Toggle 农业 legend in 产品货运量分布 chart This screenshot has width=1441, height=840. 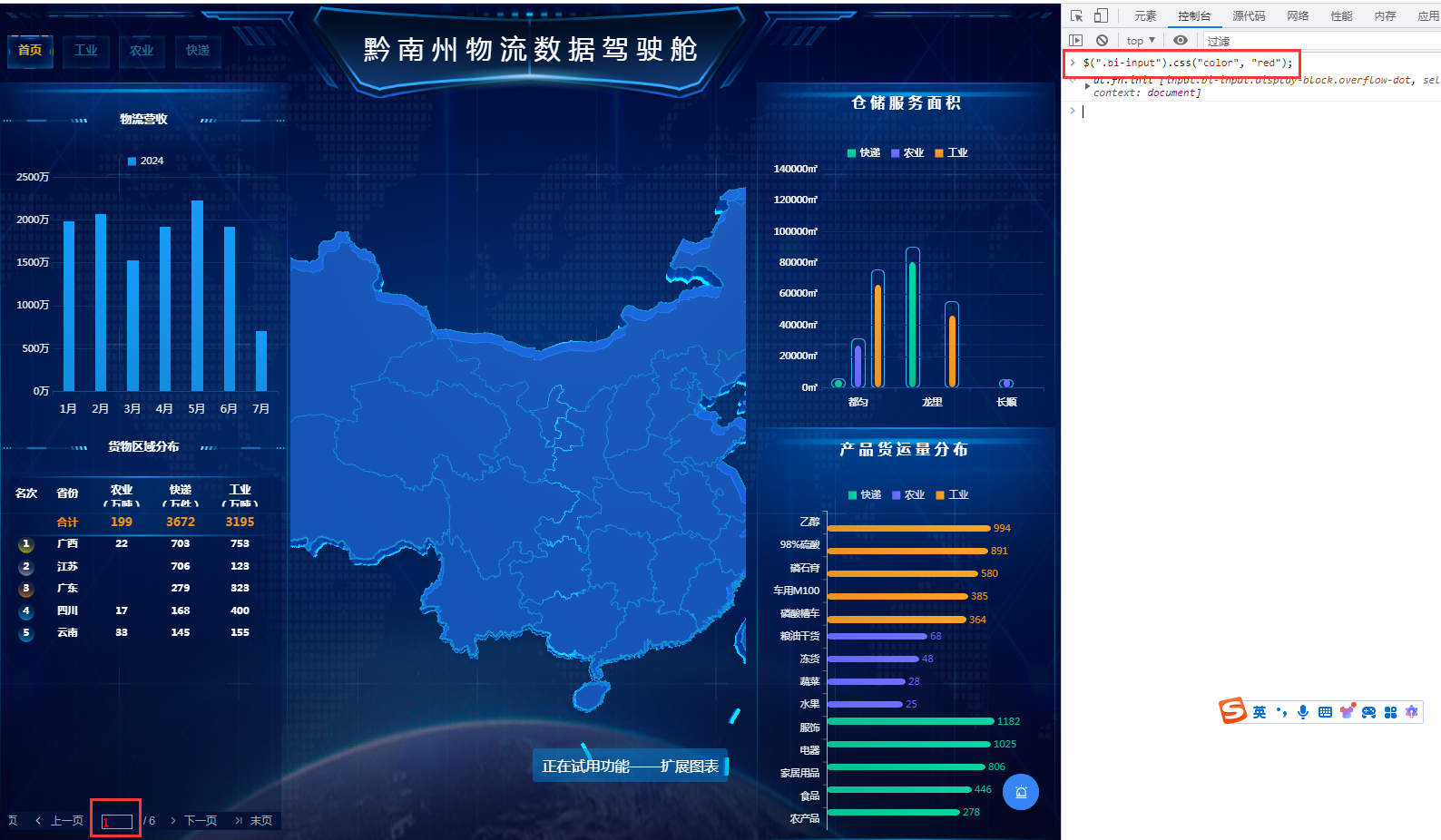[x=908, y=494]
